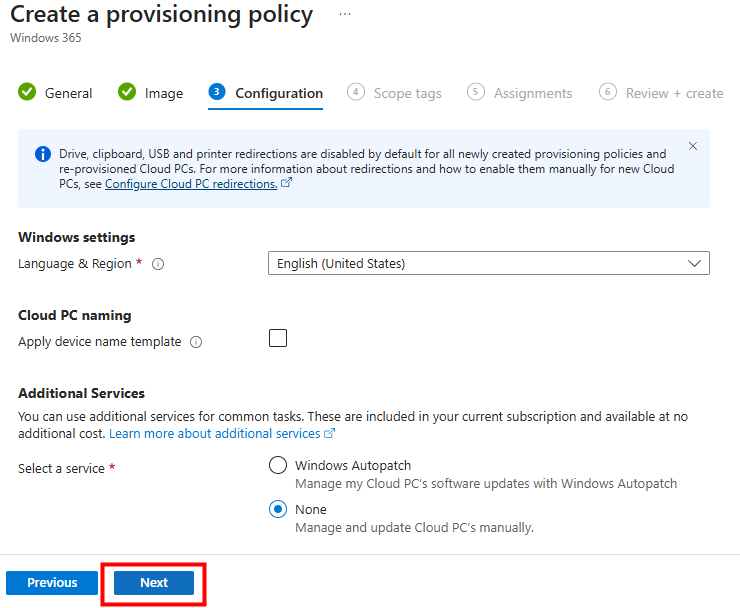
Task: Dismiss the redirections info banner
Action: (x=693, y=146)
